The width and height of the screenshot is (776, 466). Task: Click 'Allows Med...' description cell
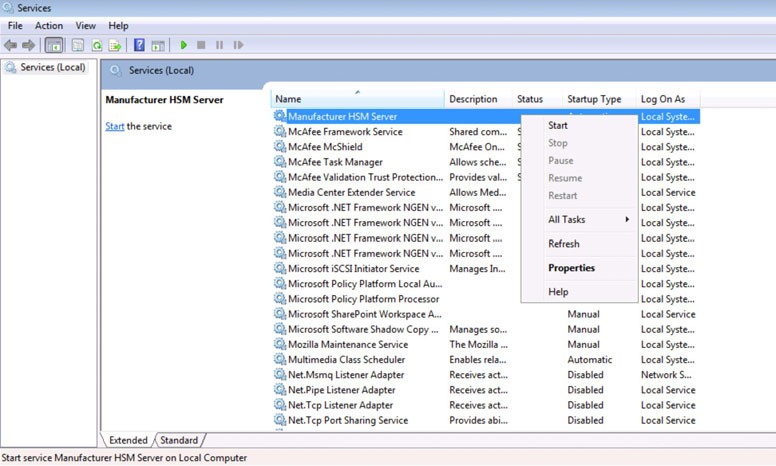[478, 192]
